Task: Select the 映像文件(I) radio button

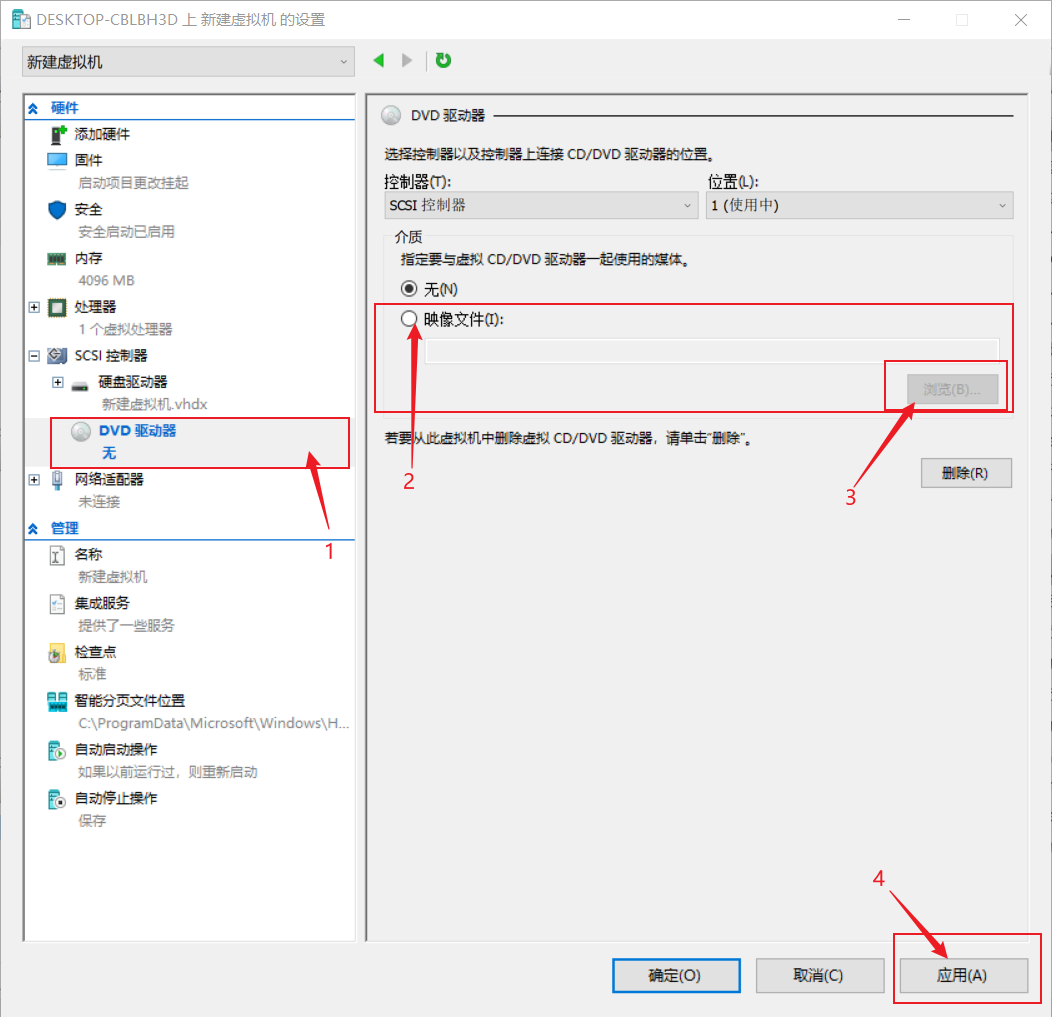Action: (x=408, y=319)
